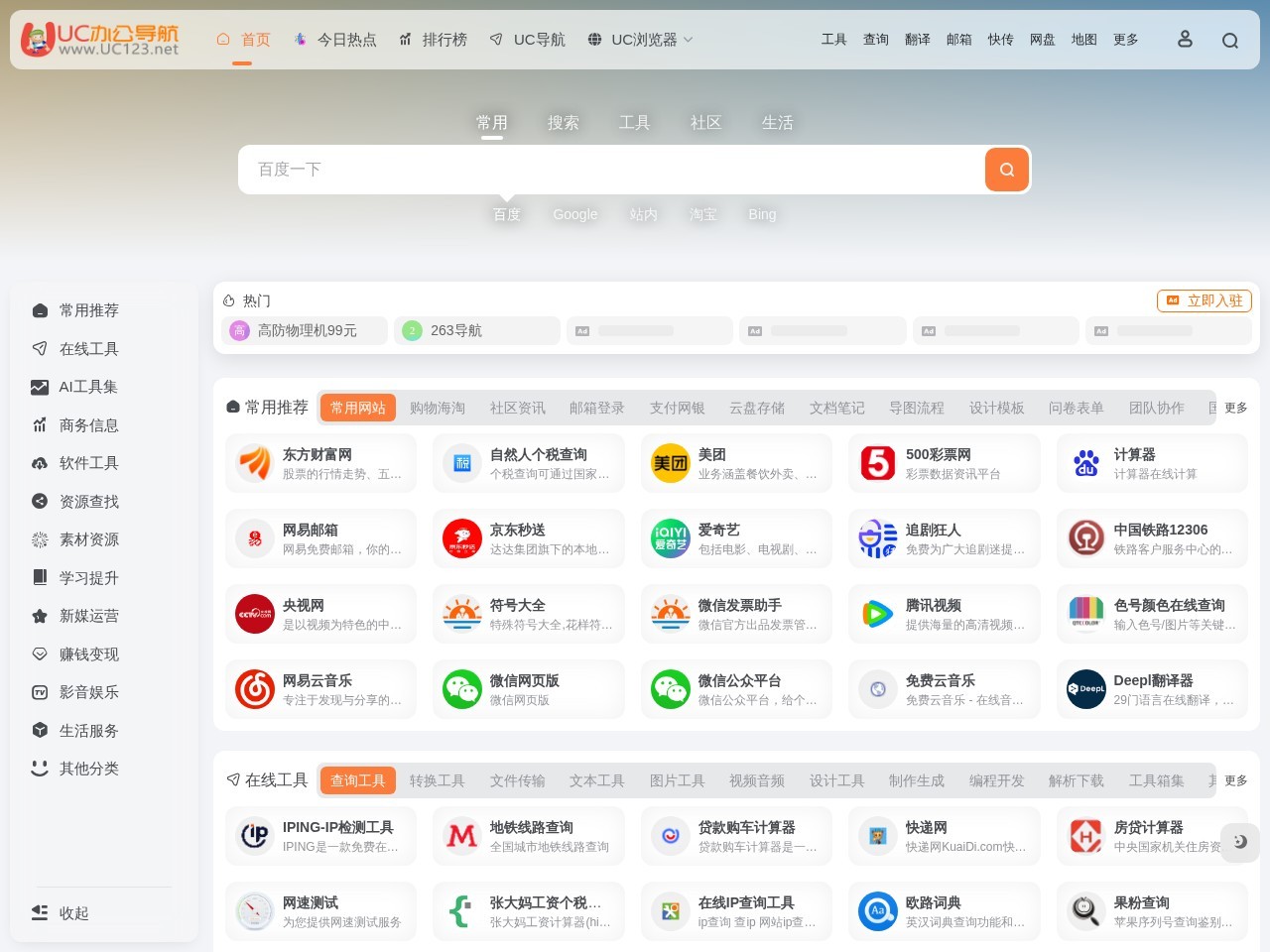
Task: Select 影音娱乐 in the left sidebar
Action: 89,692
